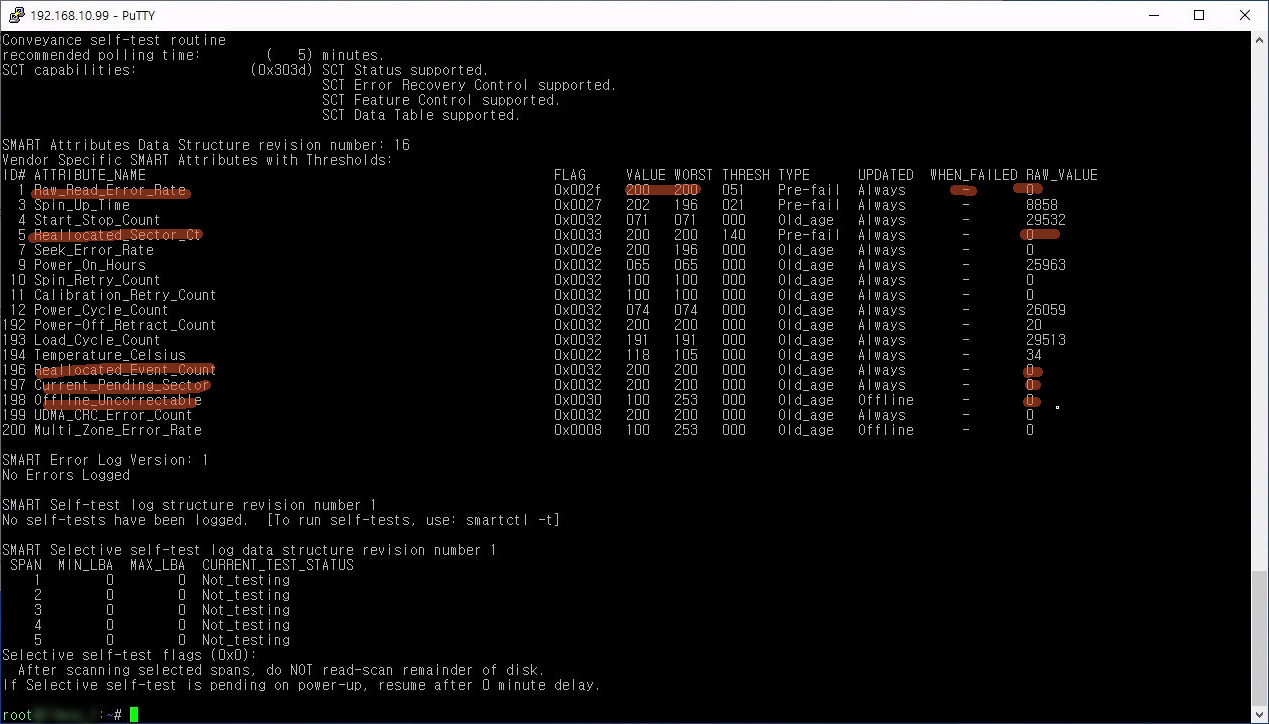The height and width of the screenshot is (724, 1269).
Task: Click the ATTRIBUTE_NAME column header
Action: tap(90, 175)
